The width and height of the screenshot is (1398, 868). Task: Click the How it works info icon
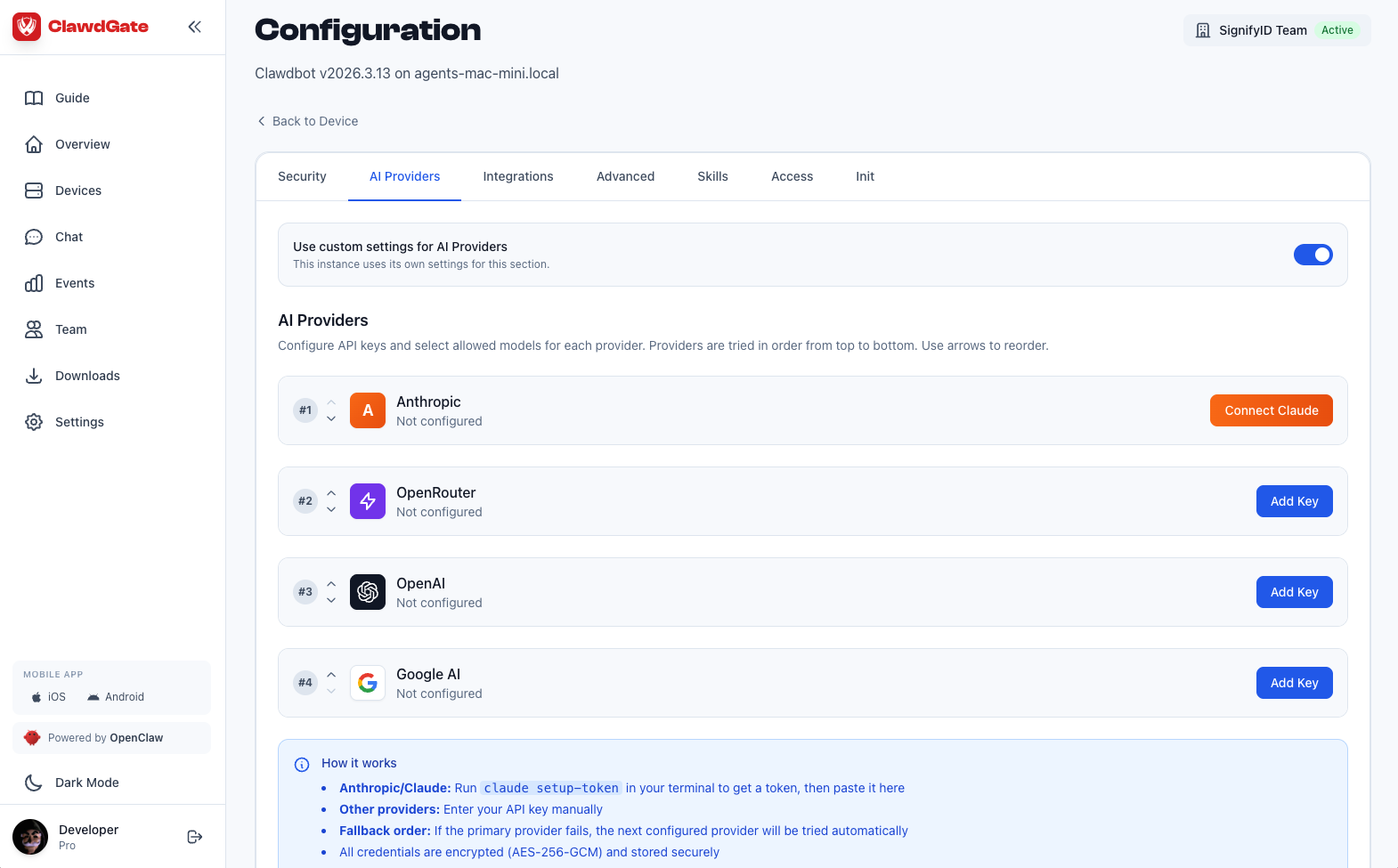(302, 764)
